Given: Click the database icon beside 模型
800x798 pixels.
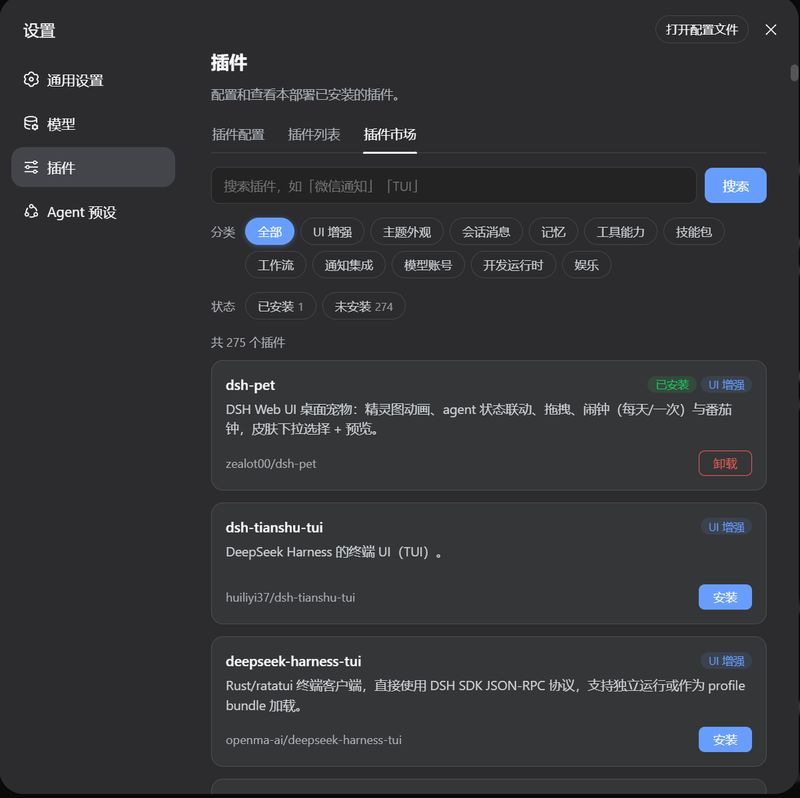Looking at the screenshot, I should [x=31, y=123].
